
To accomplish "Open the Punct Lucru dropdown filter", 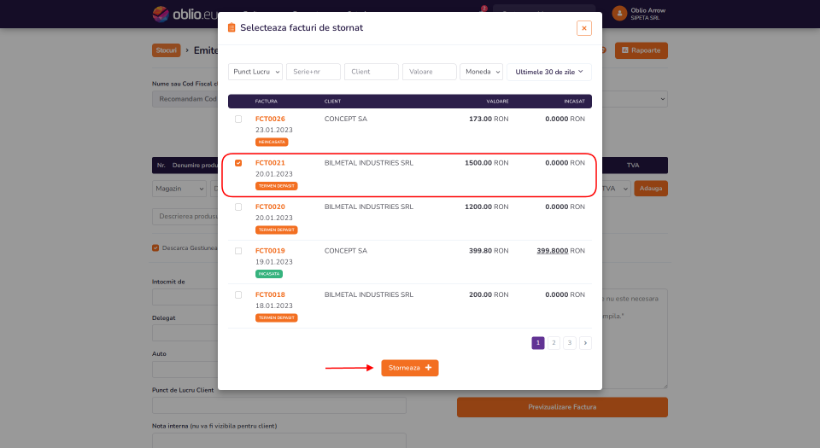I will pos(255,72).
